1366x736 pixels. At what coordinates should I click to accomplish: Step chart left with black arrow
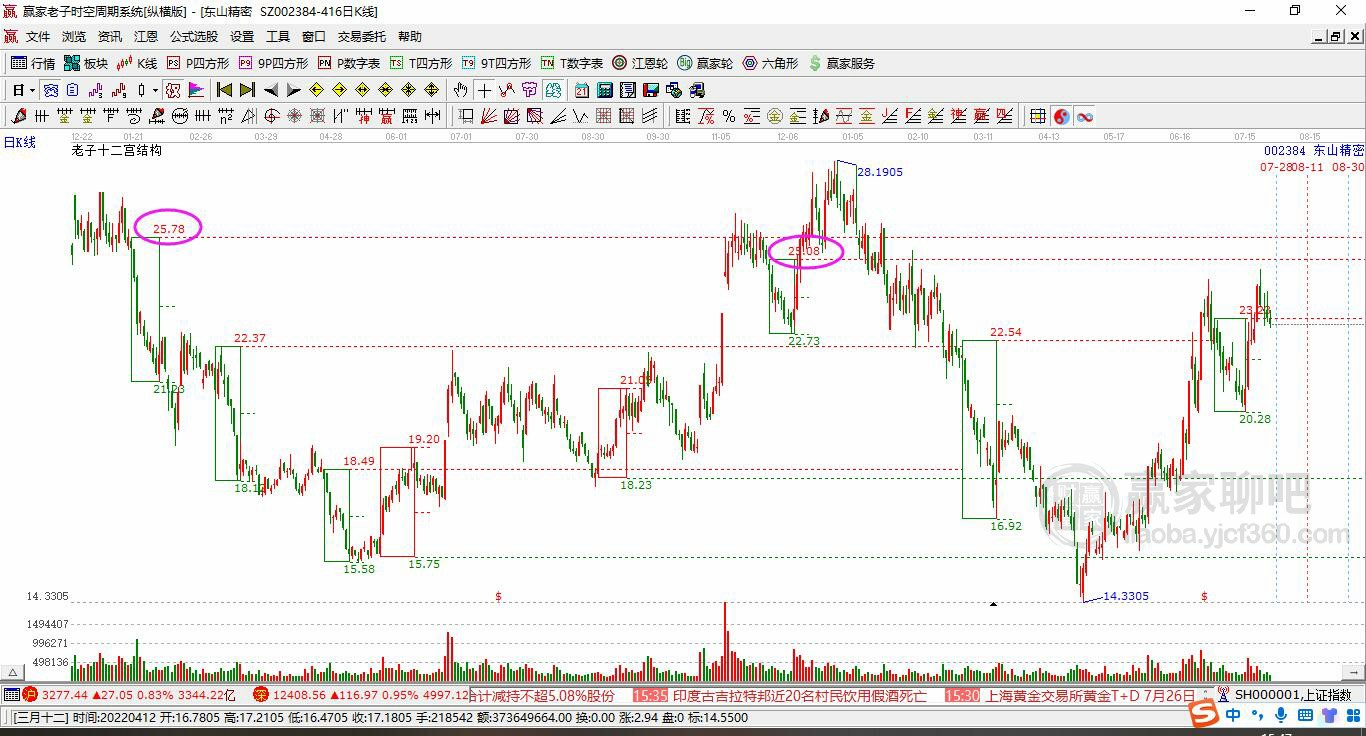point(271,90)
